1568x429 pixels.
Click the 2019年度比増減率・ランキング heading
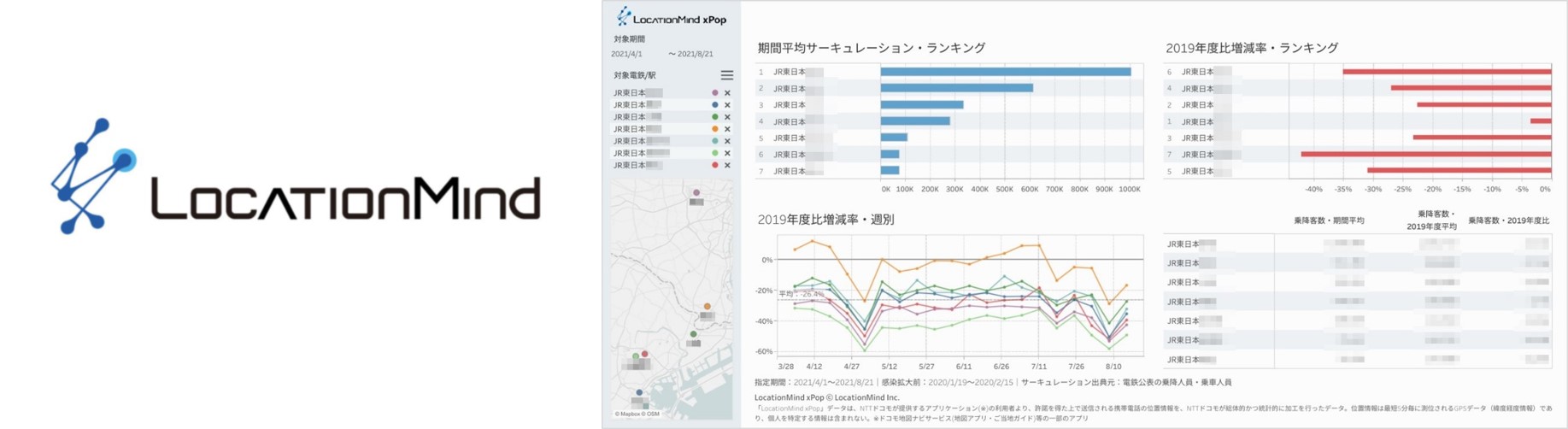pyautogui.click(x=1252, y=48)
